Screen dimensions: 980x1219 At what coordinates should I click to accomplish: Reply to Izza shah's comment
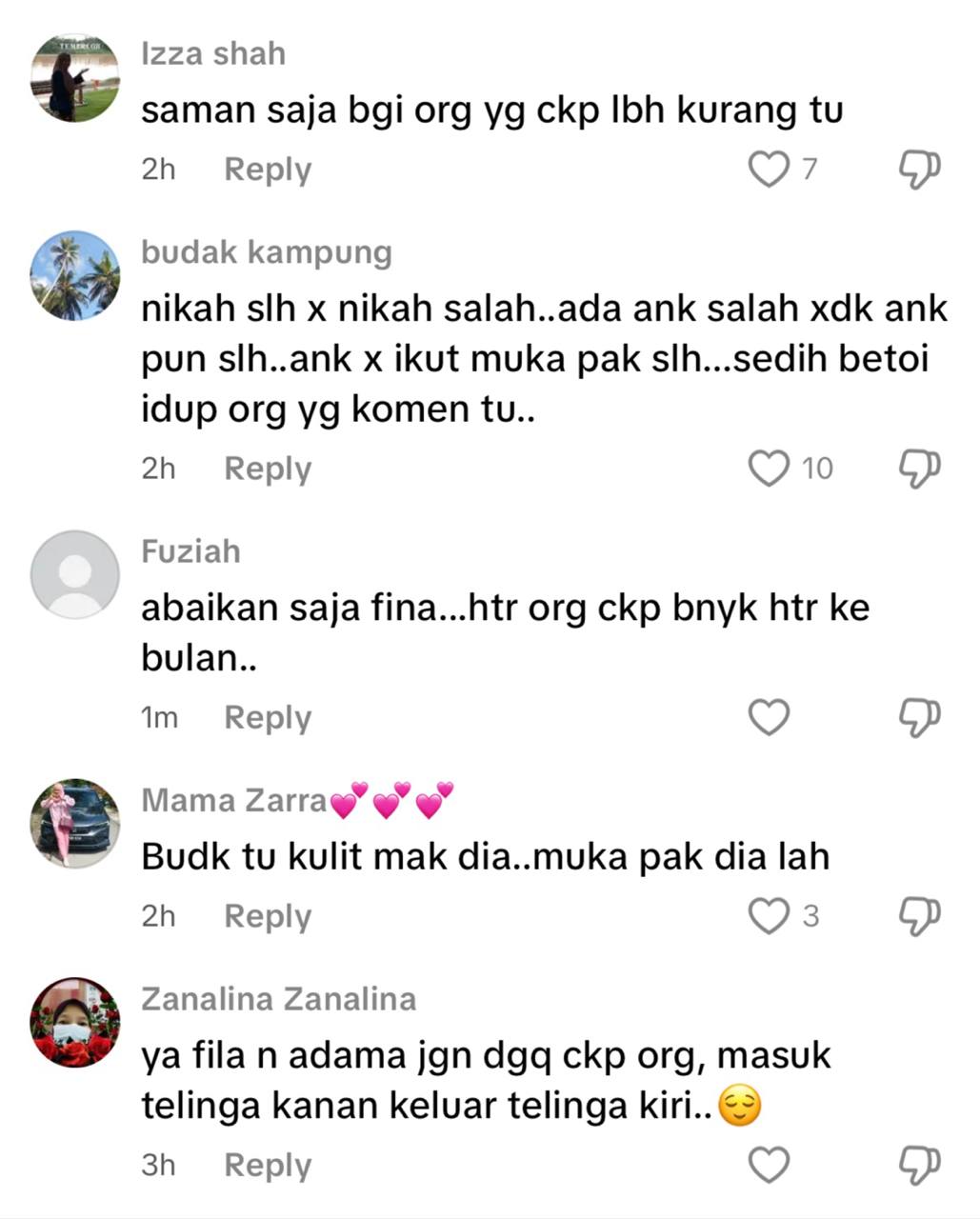pyautogui.click(x=268, y=170)
